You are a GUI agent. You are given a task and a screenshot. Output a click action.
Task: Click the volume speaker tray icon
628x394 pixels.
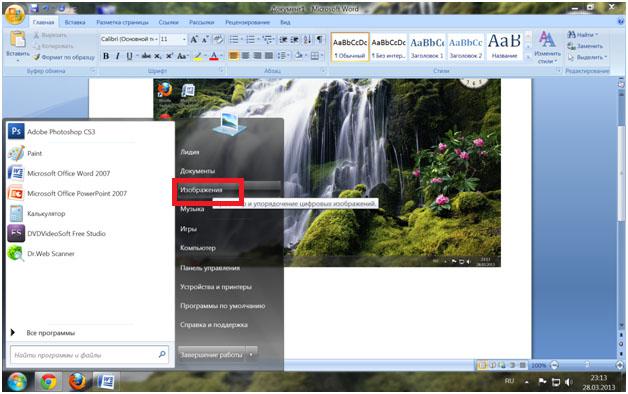pyautogui.click(x=569, y=382)
